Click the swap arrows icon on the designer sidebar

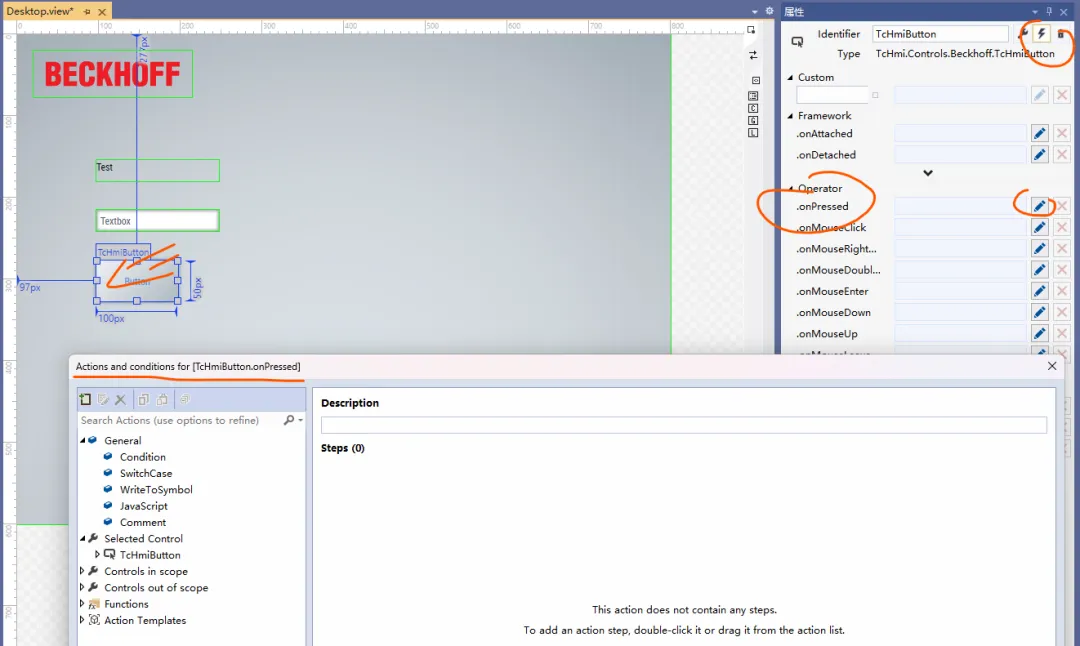[754, 55]
